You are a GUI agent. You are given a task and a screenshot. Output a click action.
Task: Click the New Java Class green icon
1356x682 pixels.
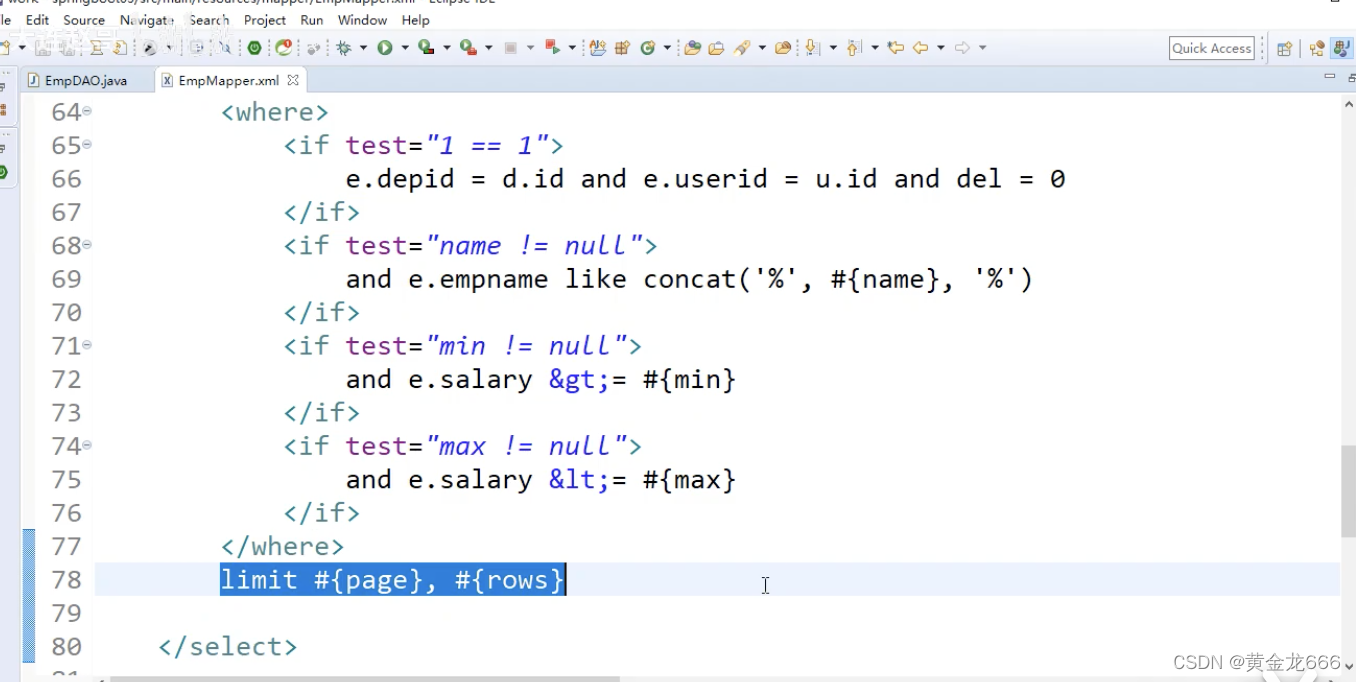coord(648,48)
